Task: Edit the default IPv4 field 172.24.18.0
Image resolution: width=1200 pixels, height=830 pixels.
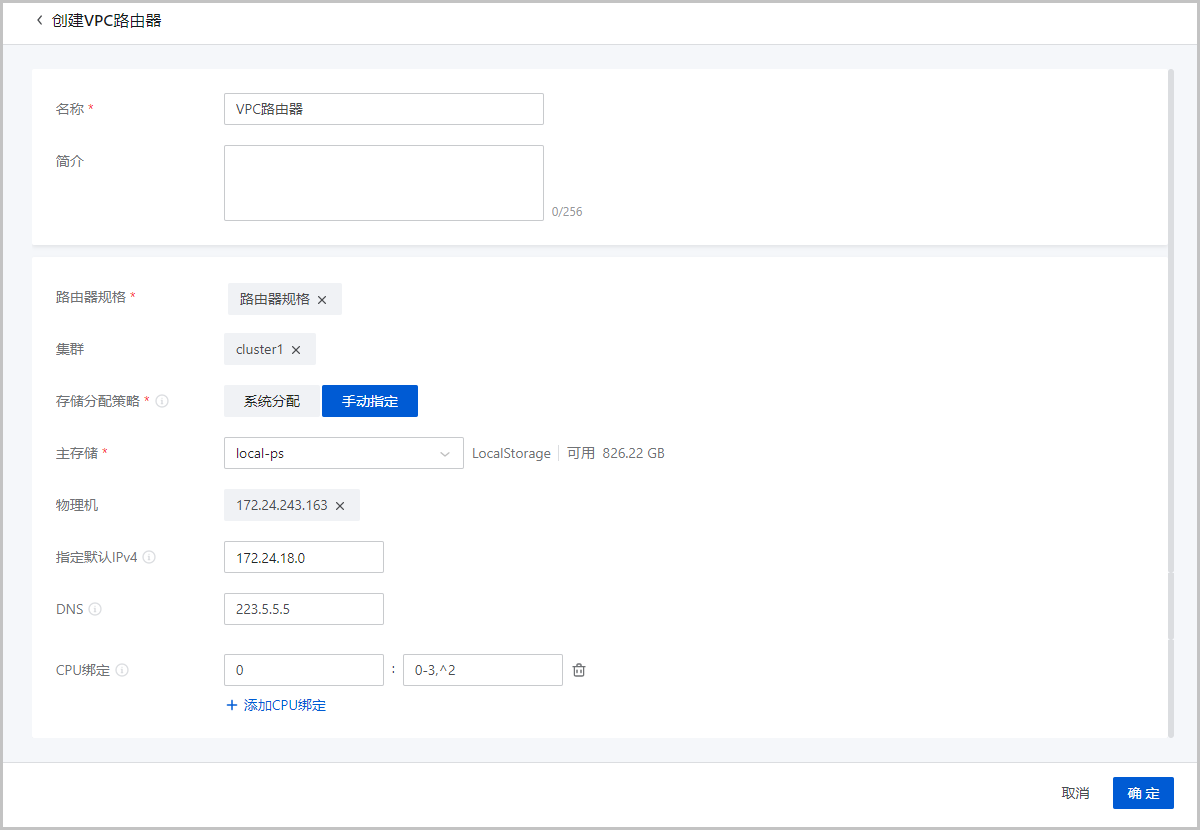Action: coord(304,557)
